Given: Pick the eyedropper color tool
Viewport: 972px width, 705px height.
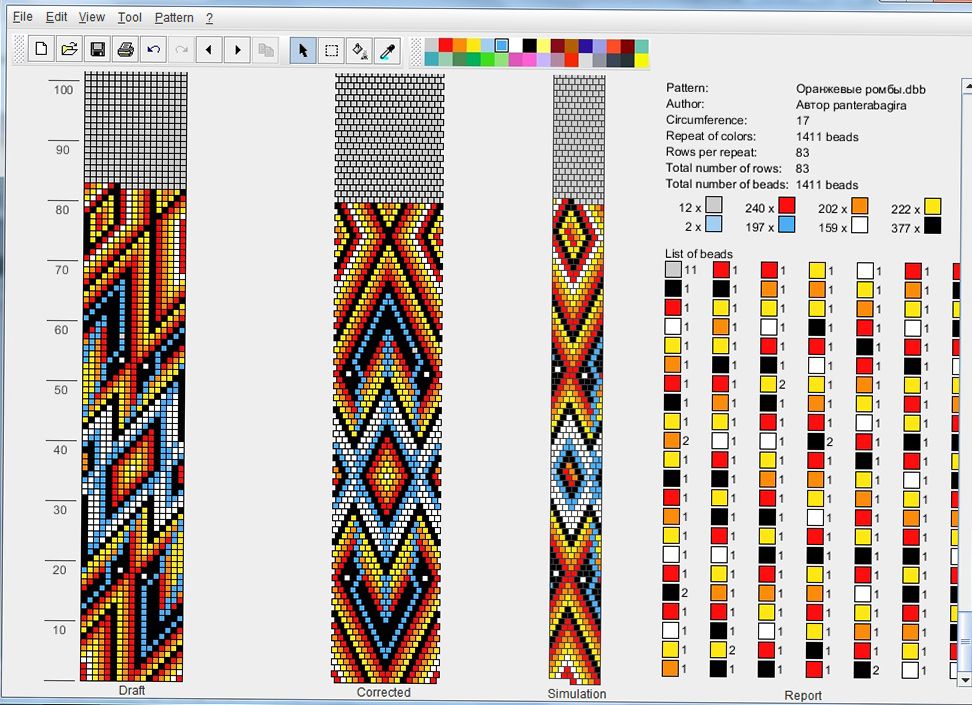Looking at the screenshot, I should coord(388,50).
